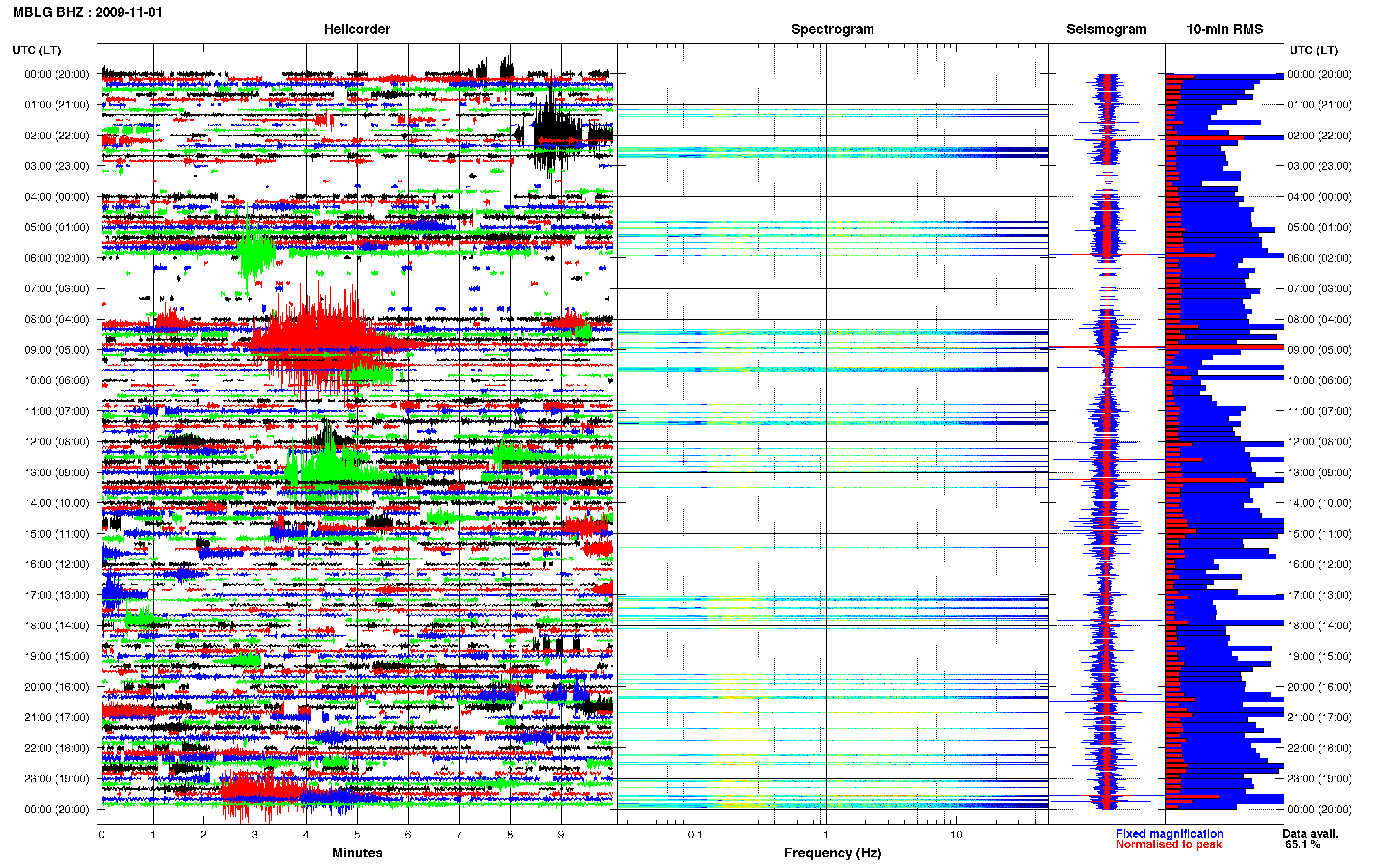The height and width of the screenshot is (868, 1388).
Task: Click the 65.1 % availability value
Action: click(x=1302, y=844)
